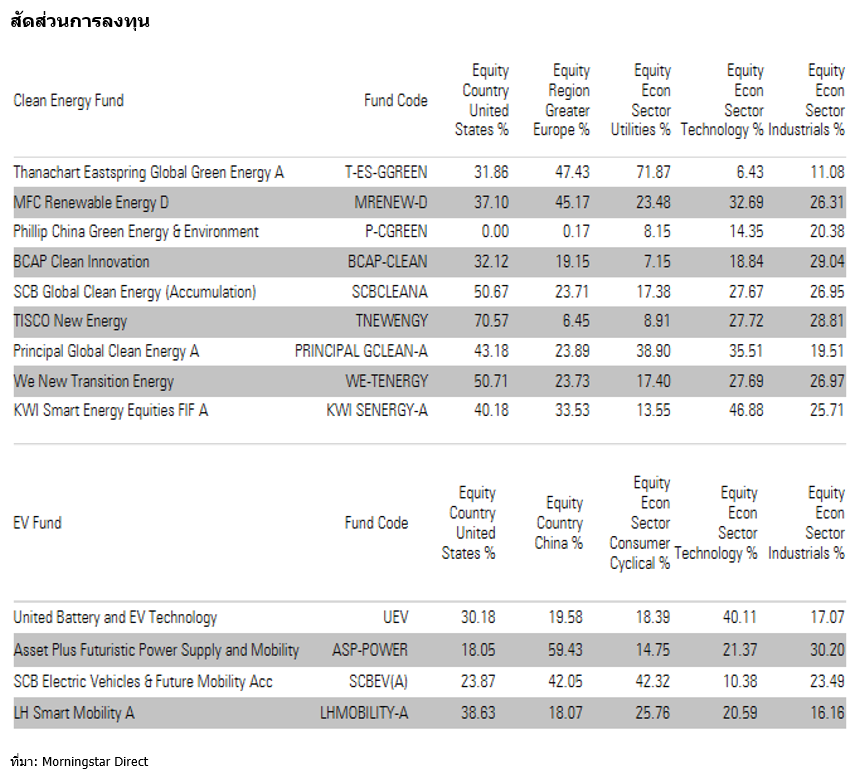Select the ASP-POWER fund code

[x=370, y=650]
